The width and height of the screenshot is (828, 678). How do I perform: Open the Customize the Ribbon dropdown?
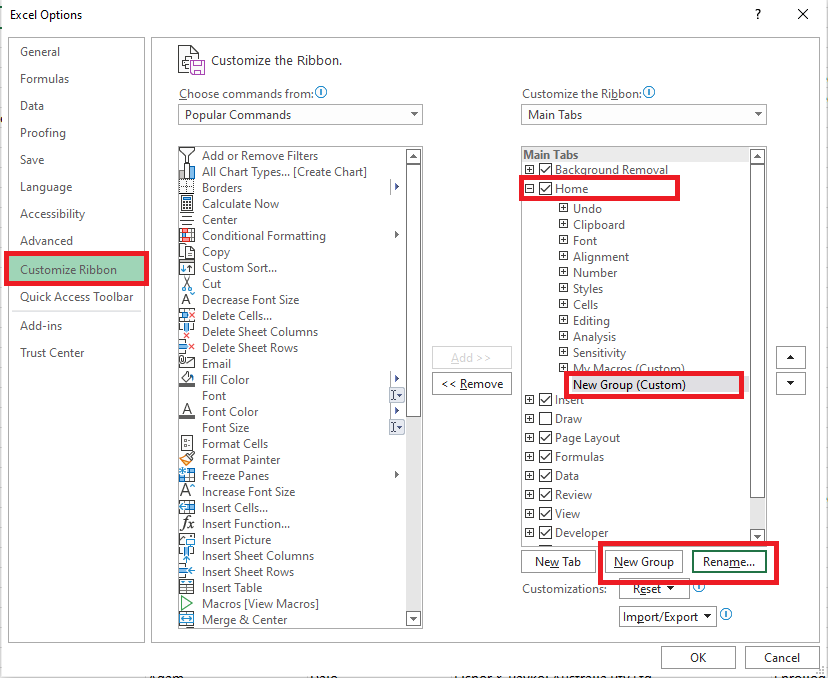pyautogui.click(x=644, y=115)
